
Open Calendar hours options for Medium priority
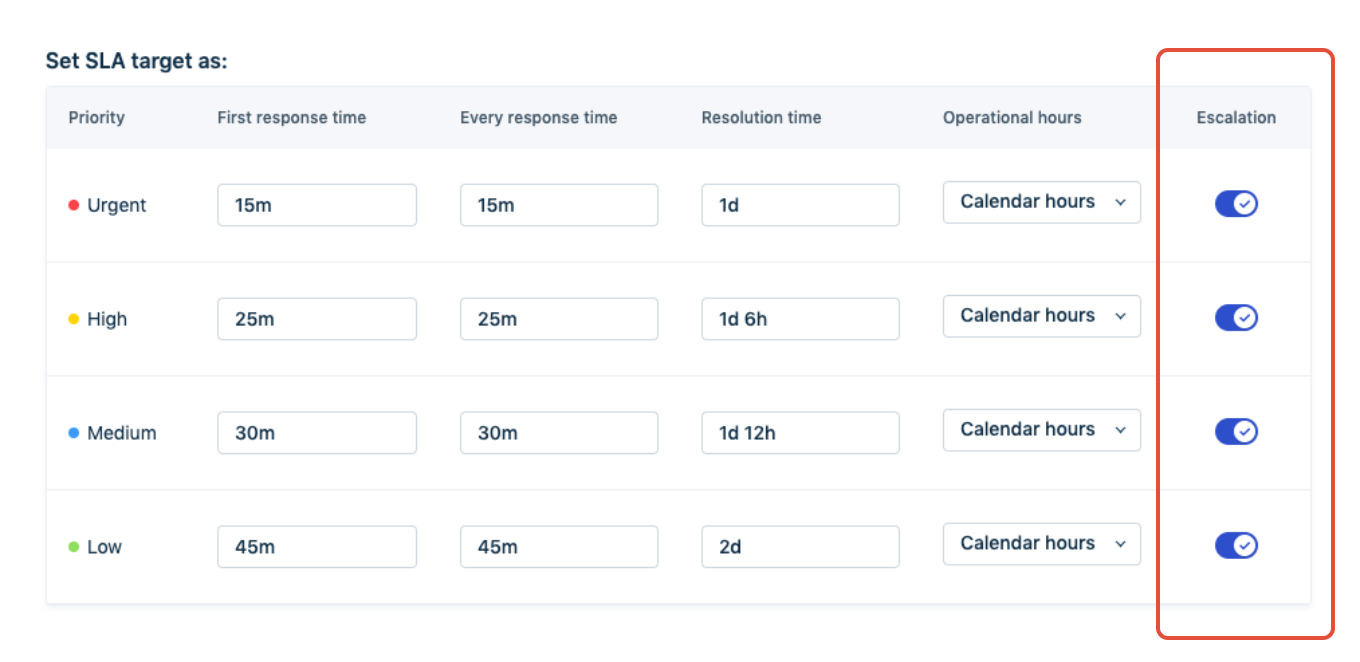point(1041,429)
